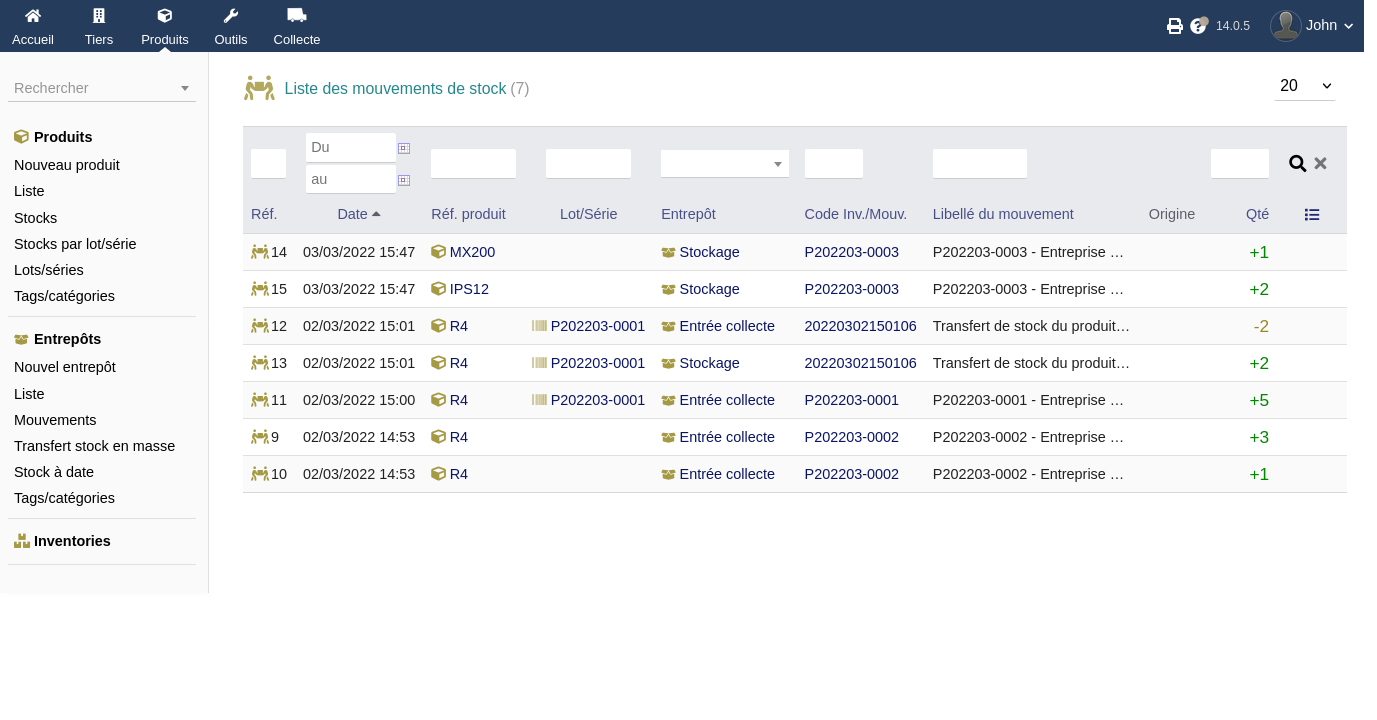Sort by Qté column header

(1257, 214)
